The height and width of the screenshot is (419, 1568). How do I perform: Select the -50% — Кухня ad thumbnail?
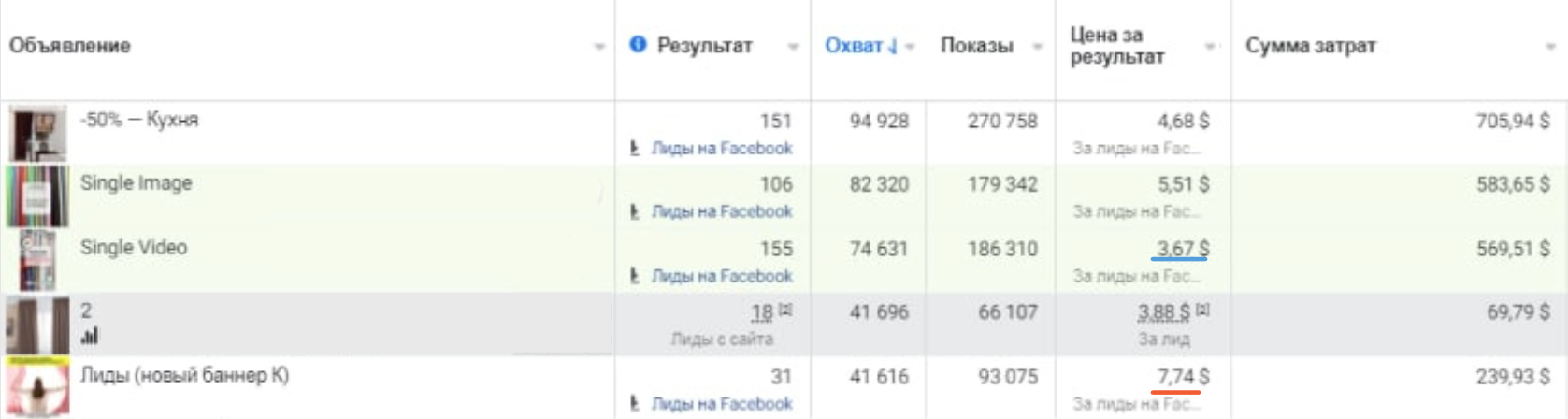37,133
